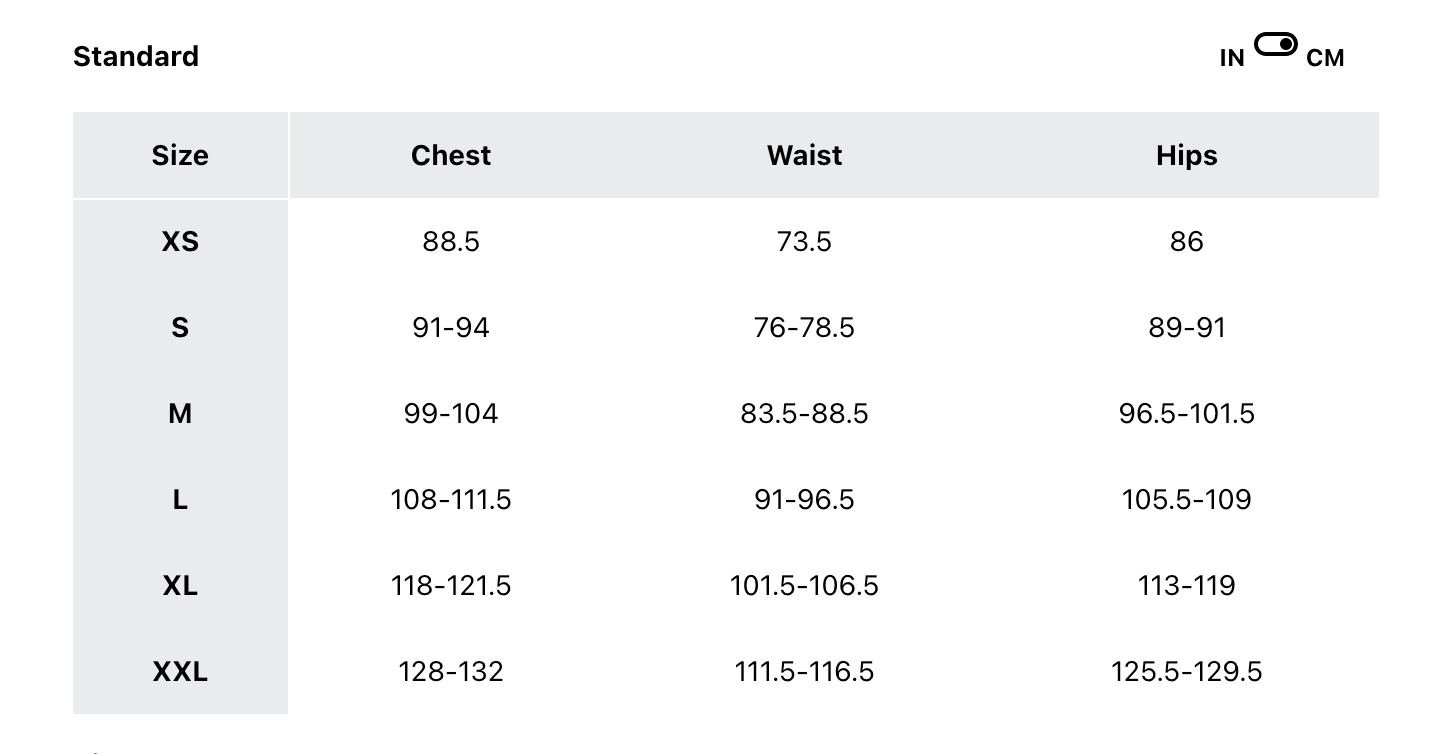This screenshot has height=754, width=1454.
Task: Select the S size row label
Action: 180,327
